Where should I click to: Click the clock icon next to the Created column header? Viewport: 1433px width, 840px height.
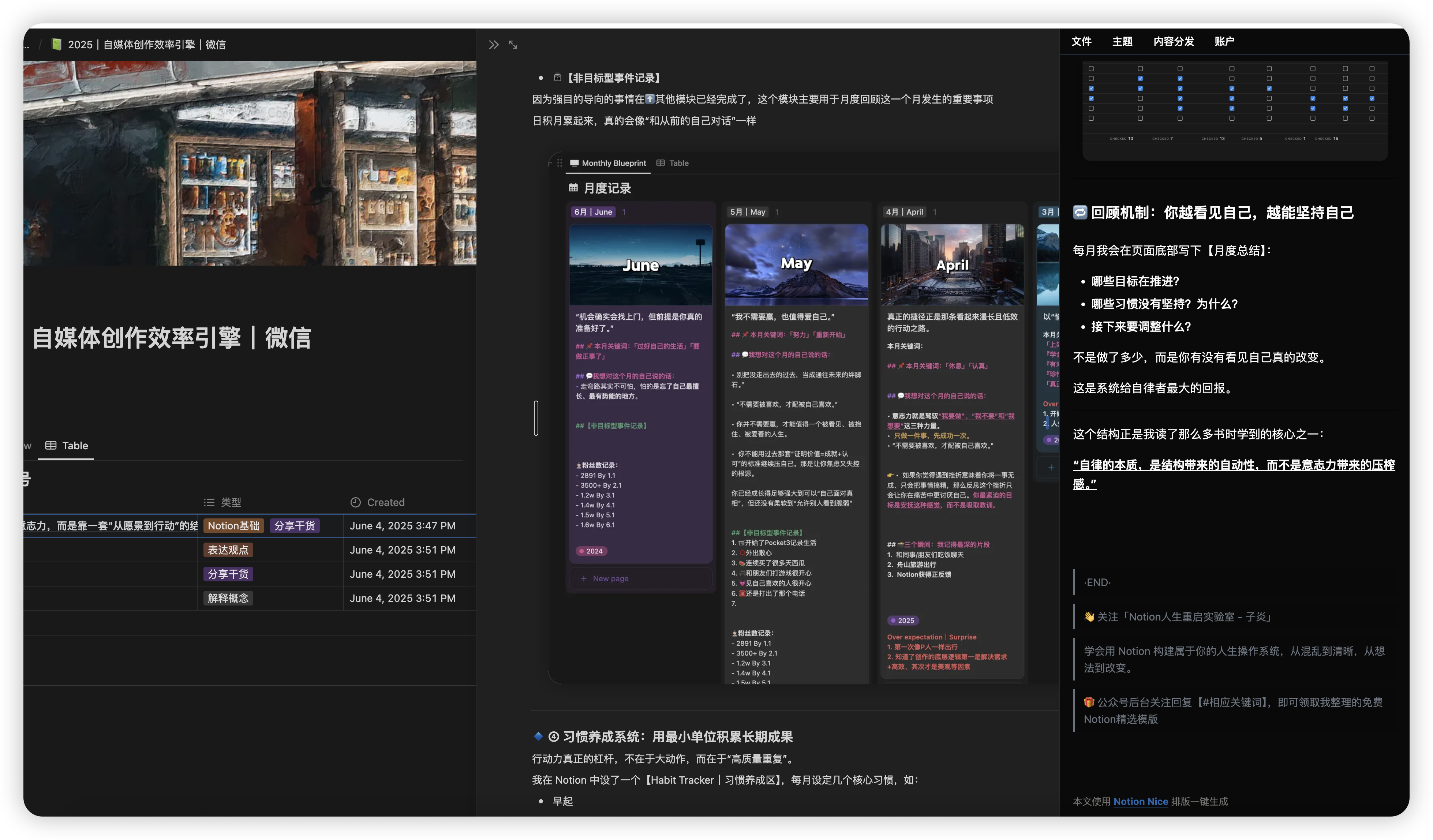(355, 502)
